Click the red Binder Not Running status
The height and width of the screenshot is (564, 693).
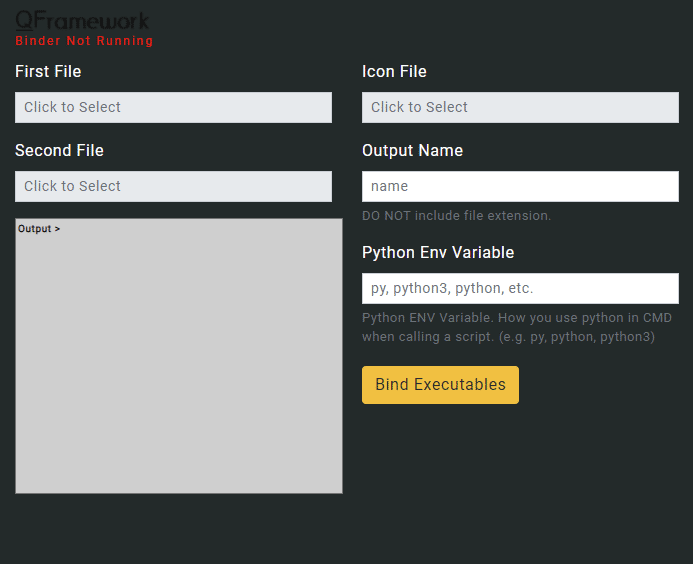tap(84, 41)
